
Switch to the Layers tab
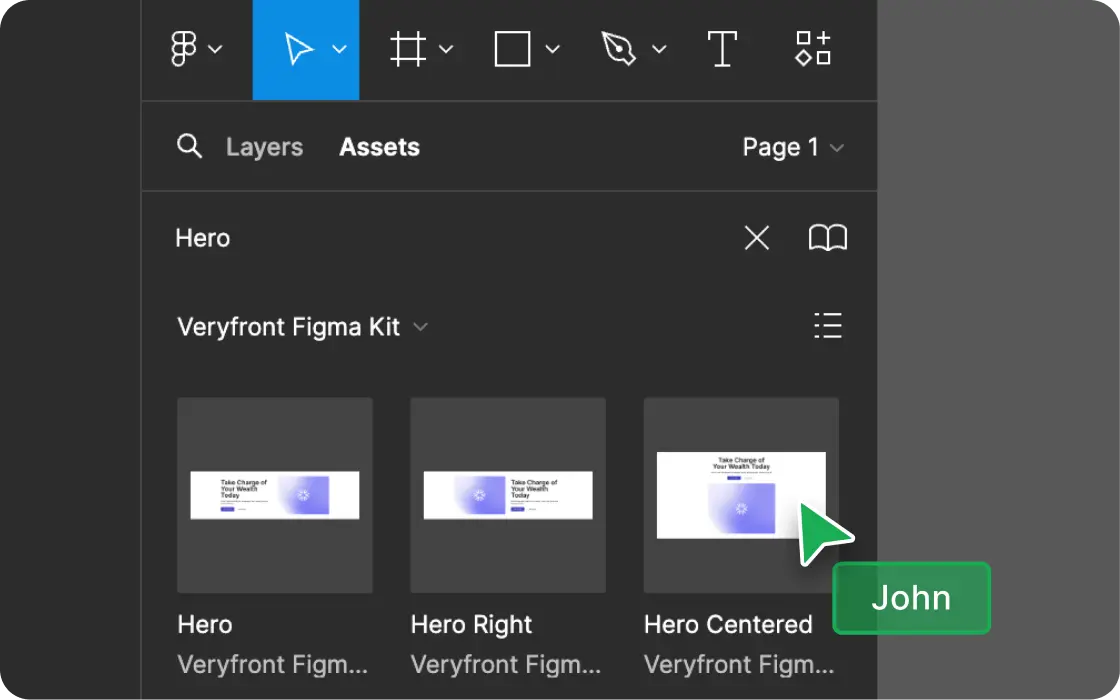coord(264,147)
